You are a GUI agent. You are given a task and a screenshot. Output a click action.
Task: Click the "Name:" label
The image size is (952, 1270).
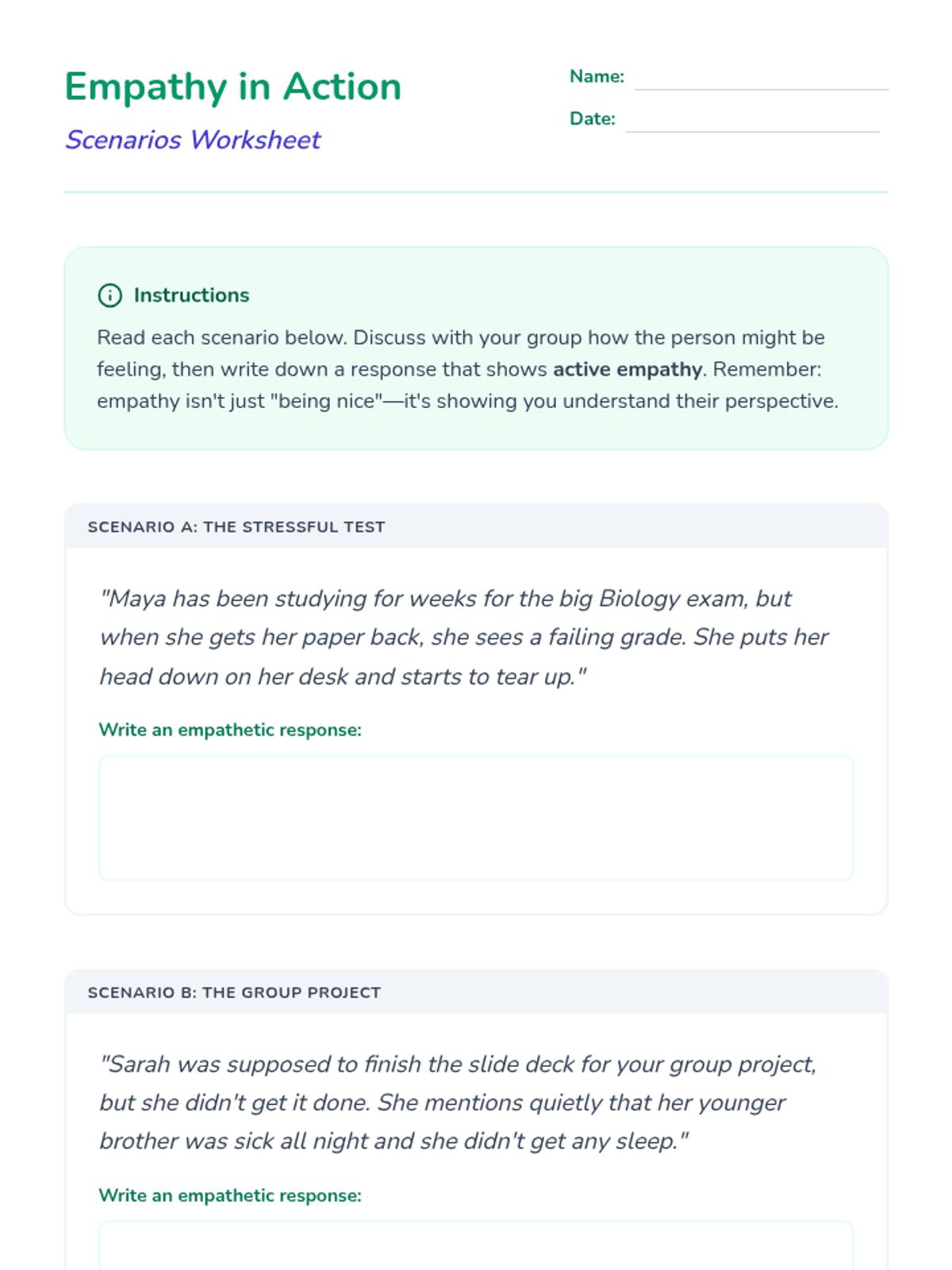(x=597, y=77)
